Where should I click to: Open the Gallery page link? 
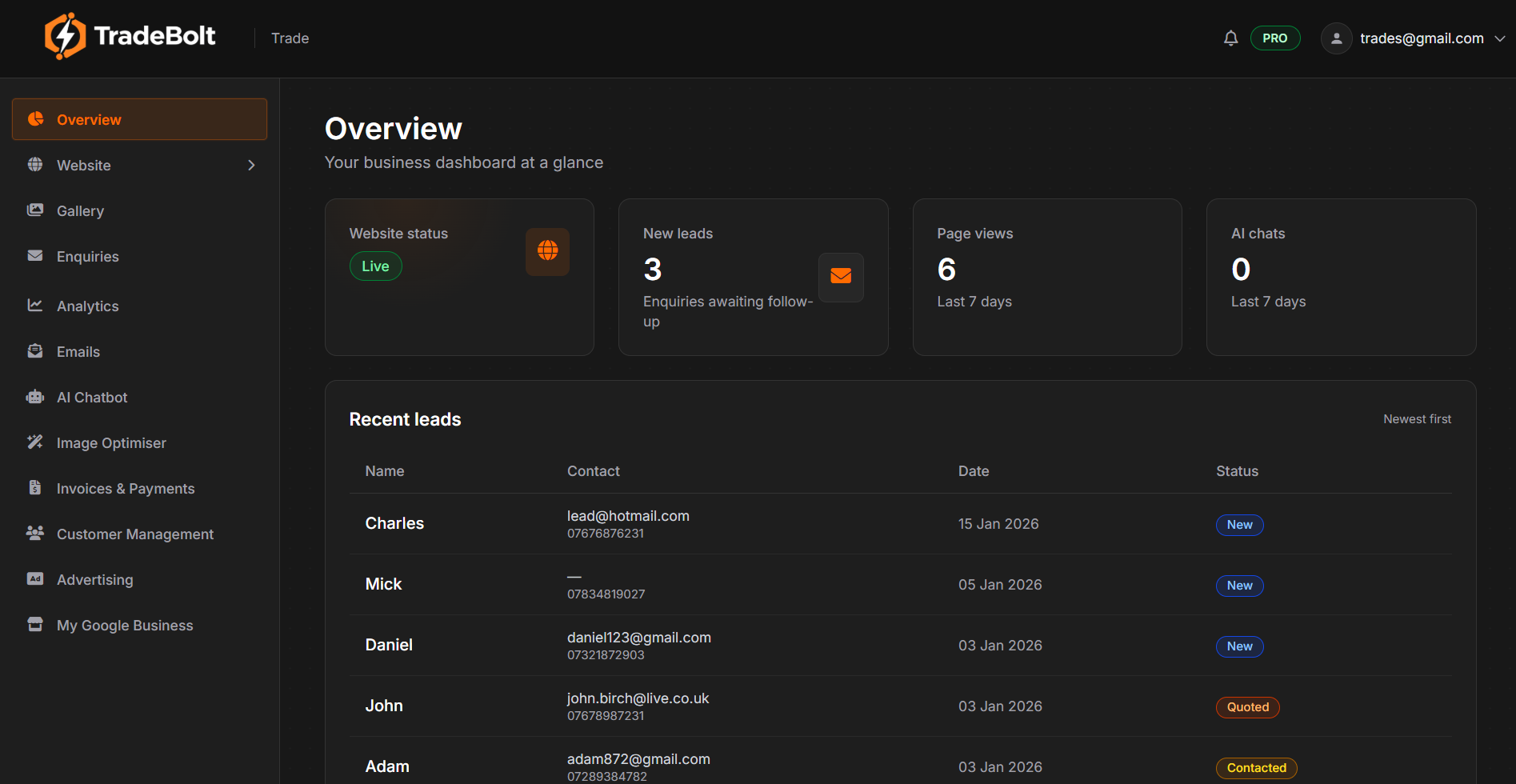pyautogui.click(x=80, y=210)
